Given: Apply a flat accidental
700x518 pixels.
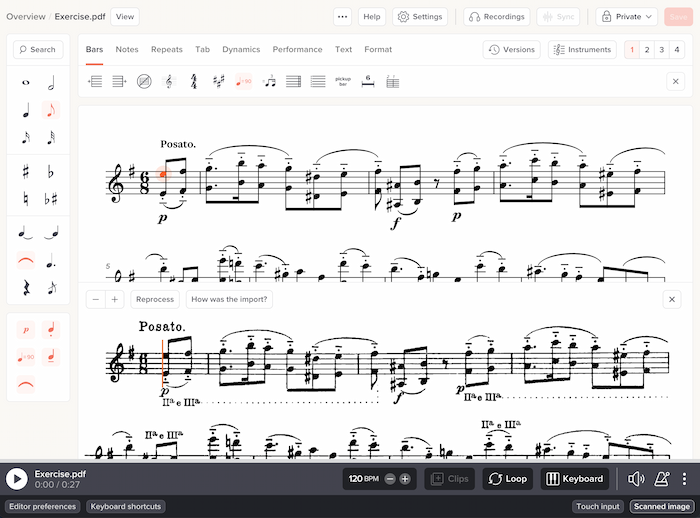Looking at the screenshot, I should tap(51, 171).
